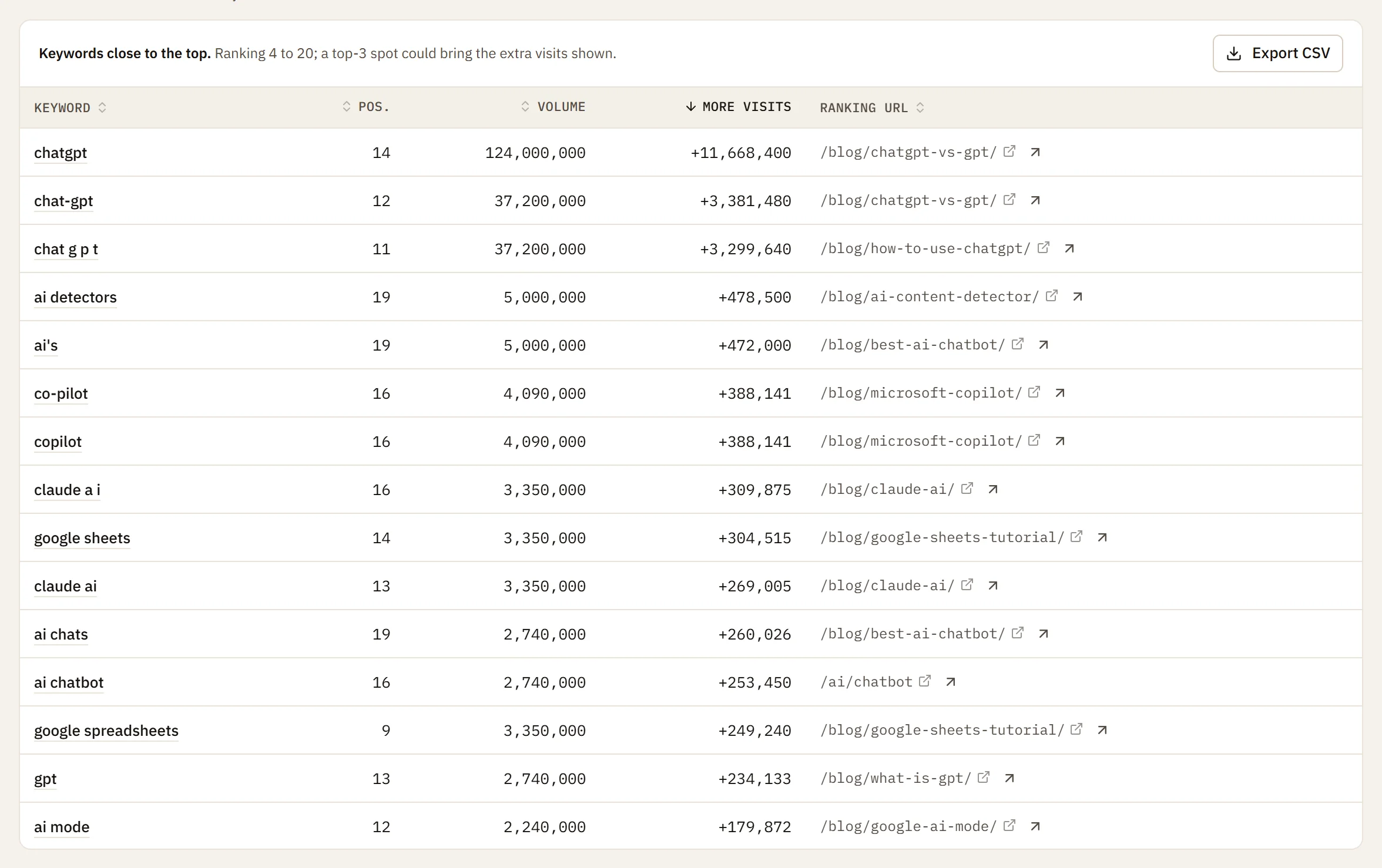Open the claude a i keyword link

point(67,490)
